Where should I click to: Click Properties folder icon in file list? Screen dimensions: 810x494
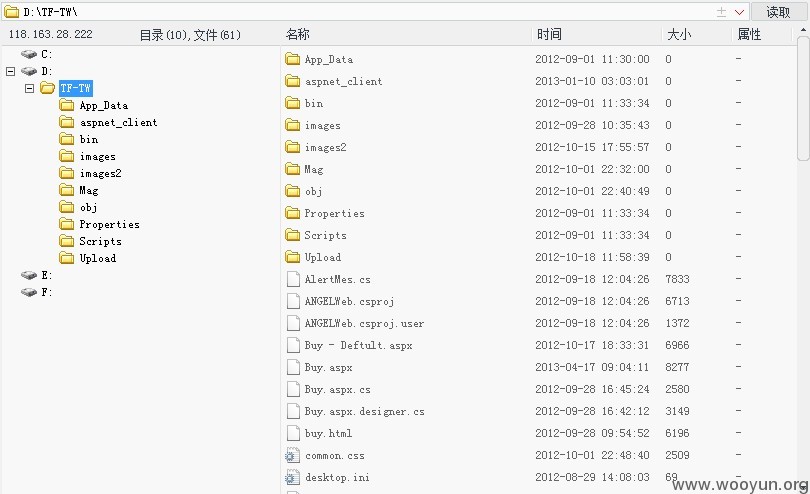click(292, 213)
